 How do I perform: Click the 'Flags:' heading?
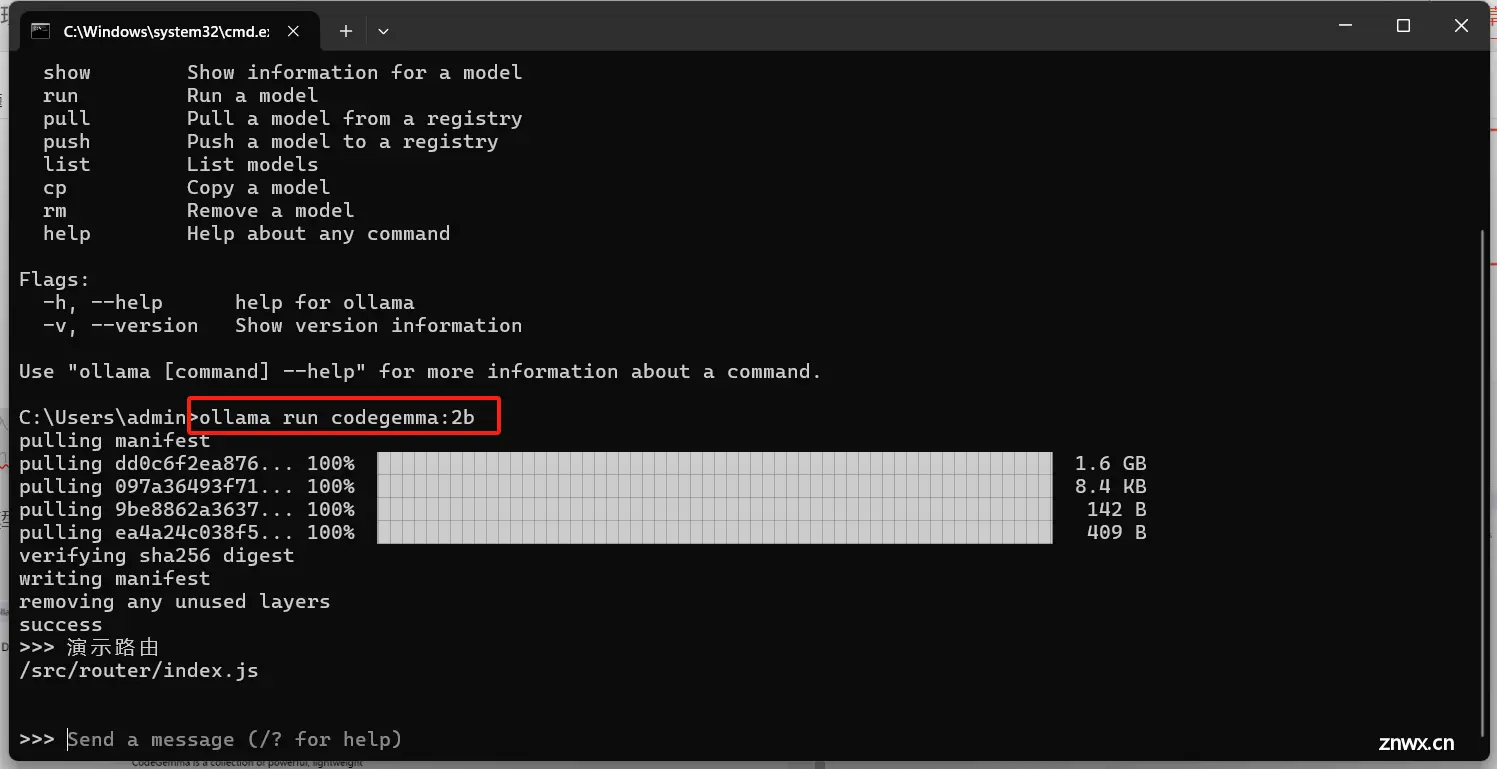pyautogui.click(x=55, y=279)
